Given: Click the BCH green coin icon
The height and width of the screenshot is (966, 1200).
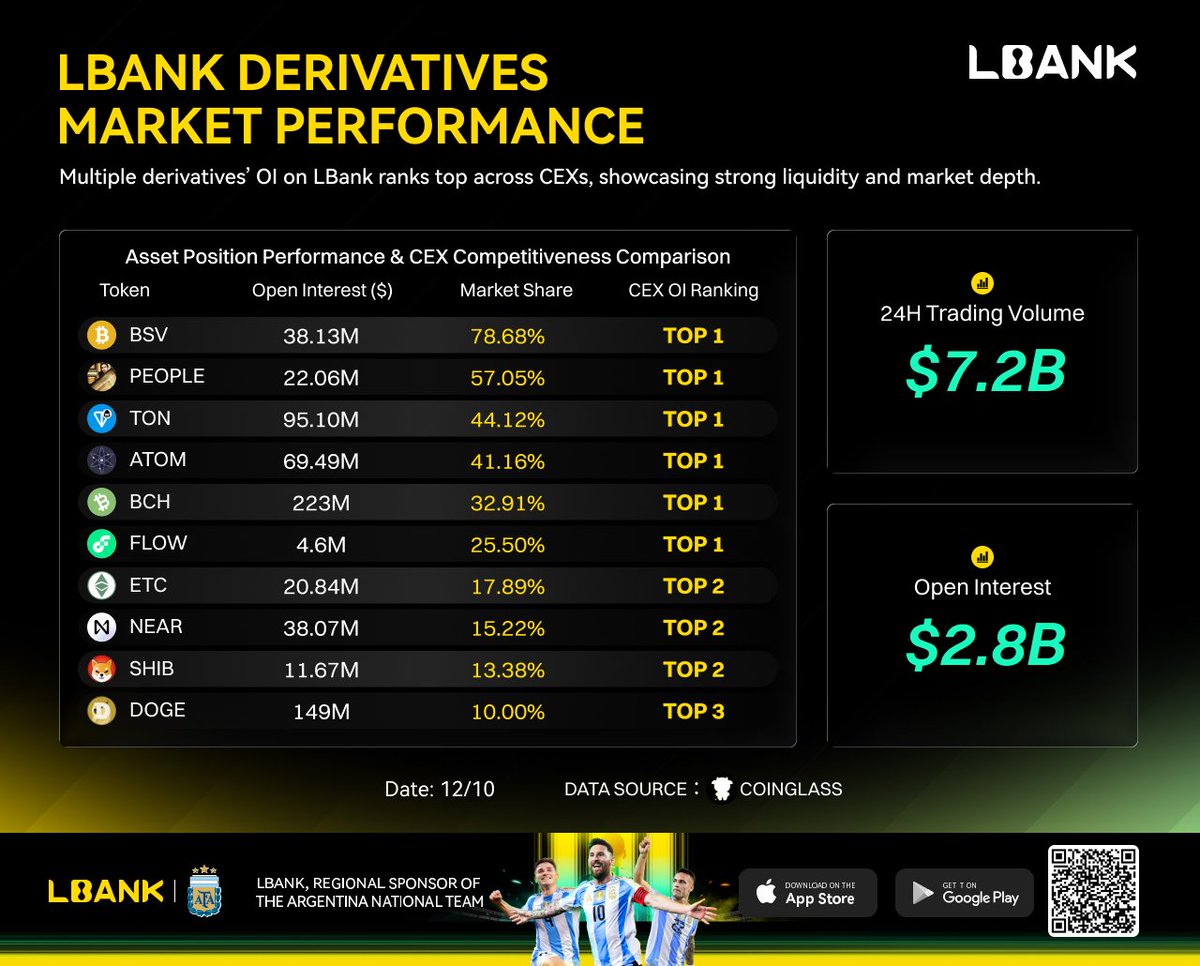Looking at the screenshot, I should (102, 502).
